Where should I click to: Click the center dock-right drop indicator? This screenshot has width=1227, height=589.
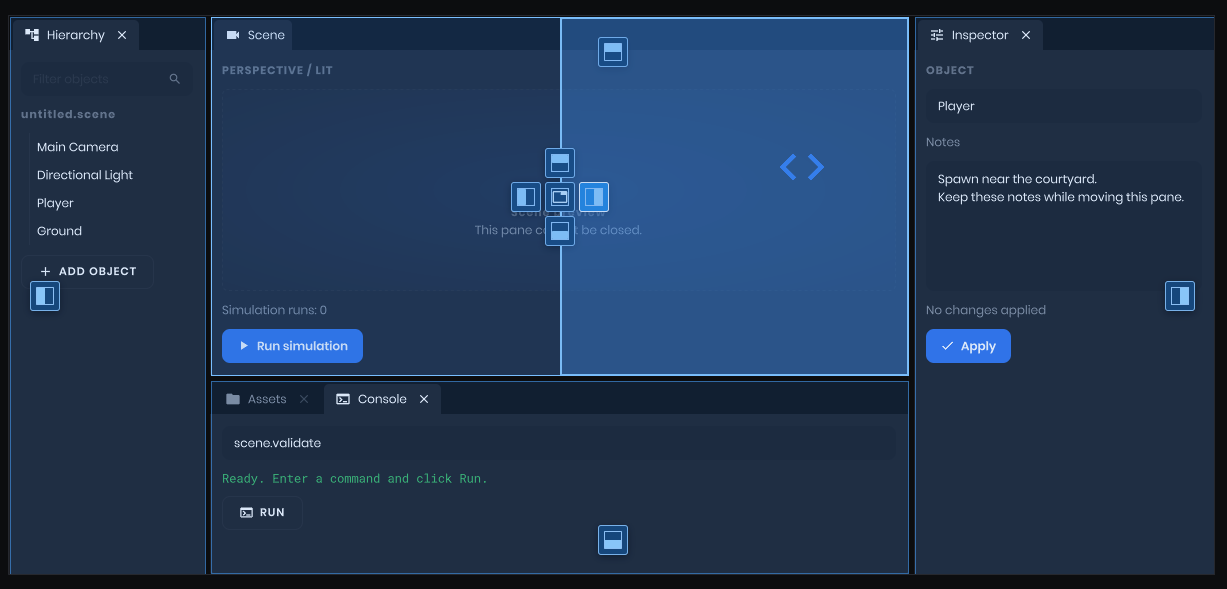[x=594, y=197]
